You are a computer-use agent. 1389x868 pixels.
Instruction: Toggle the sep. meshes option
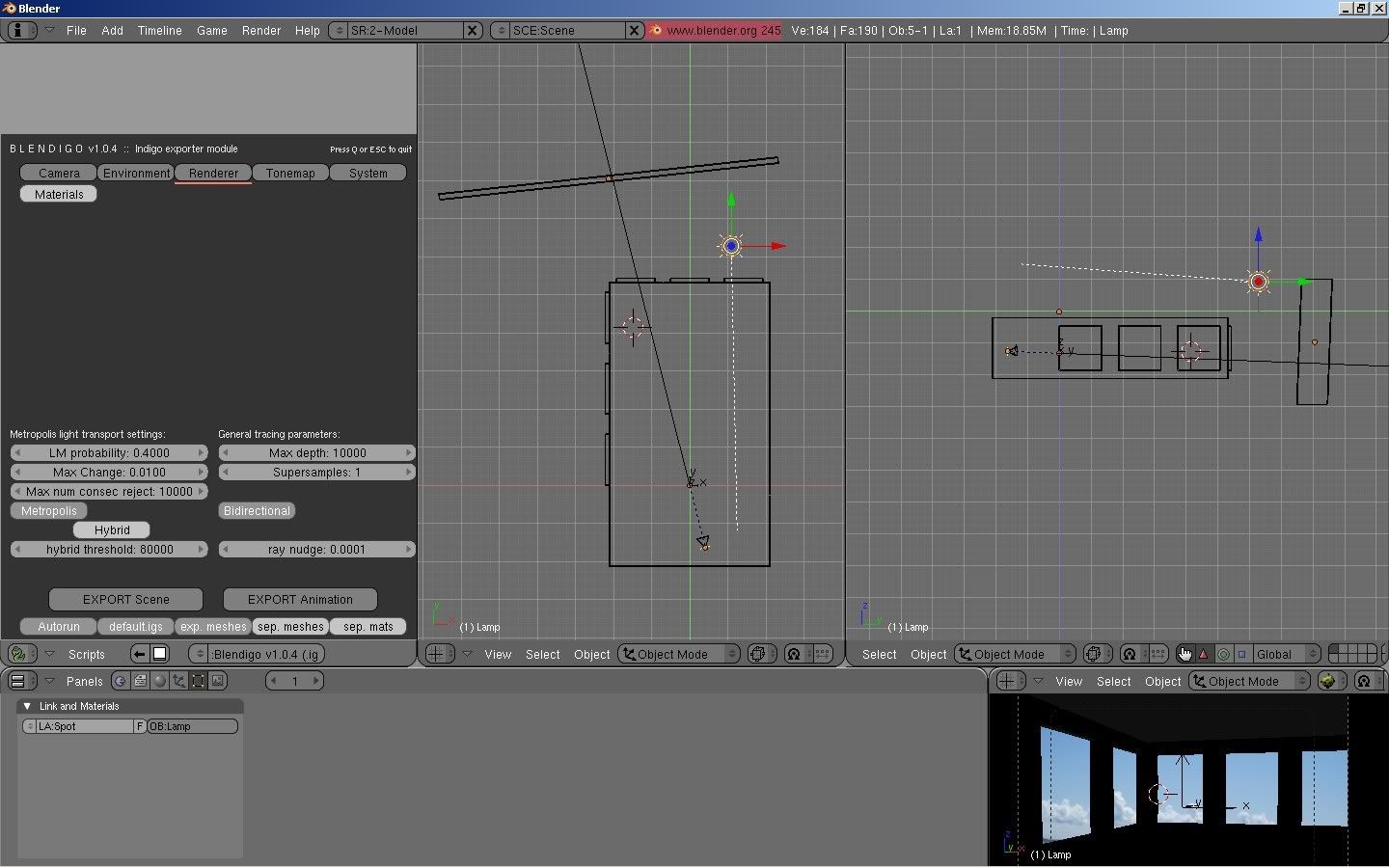(290, 626)
